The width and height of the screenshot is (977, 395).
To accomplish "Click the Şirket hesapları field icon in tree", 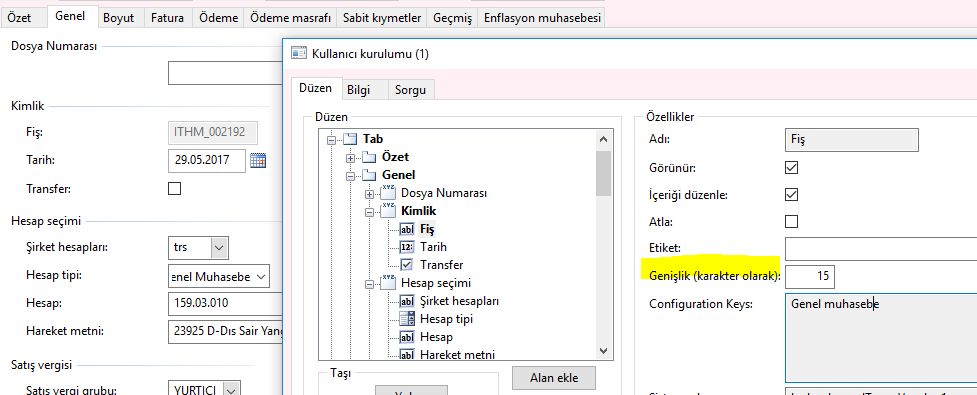I will coord(407,302).
